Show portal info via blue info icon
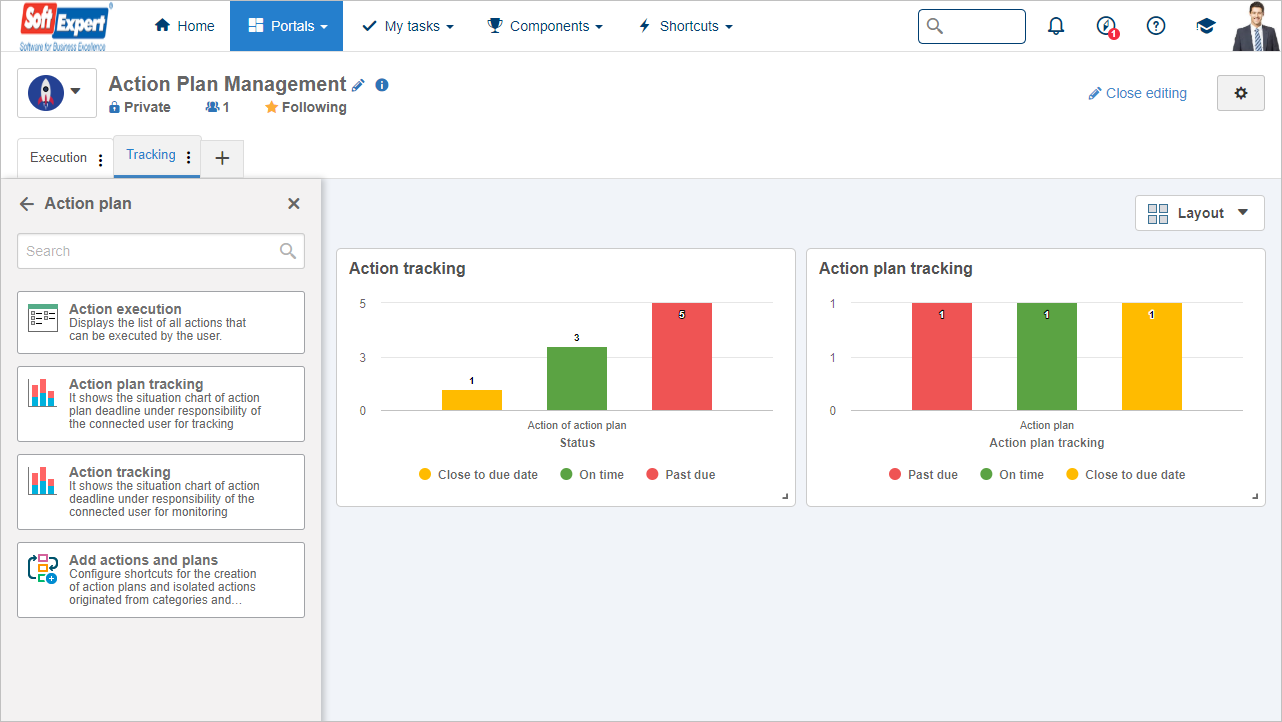The width and height of the screenshot is (1282, 722). point(382,85)
